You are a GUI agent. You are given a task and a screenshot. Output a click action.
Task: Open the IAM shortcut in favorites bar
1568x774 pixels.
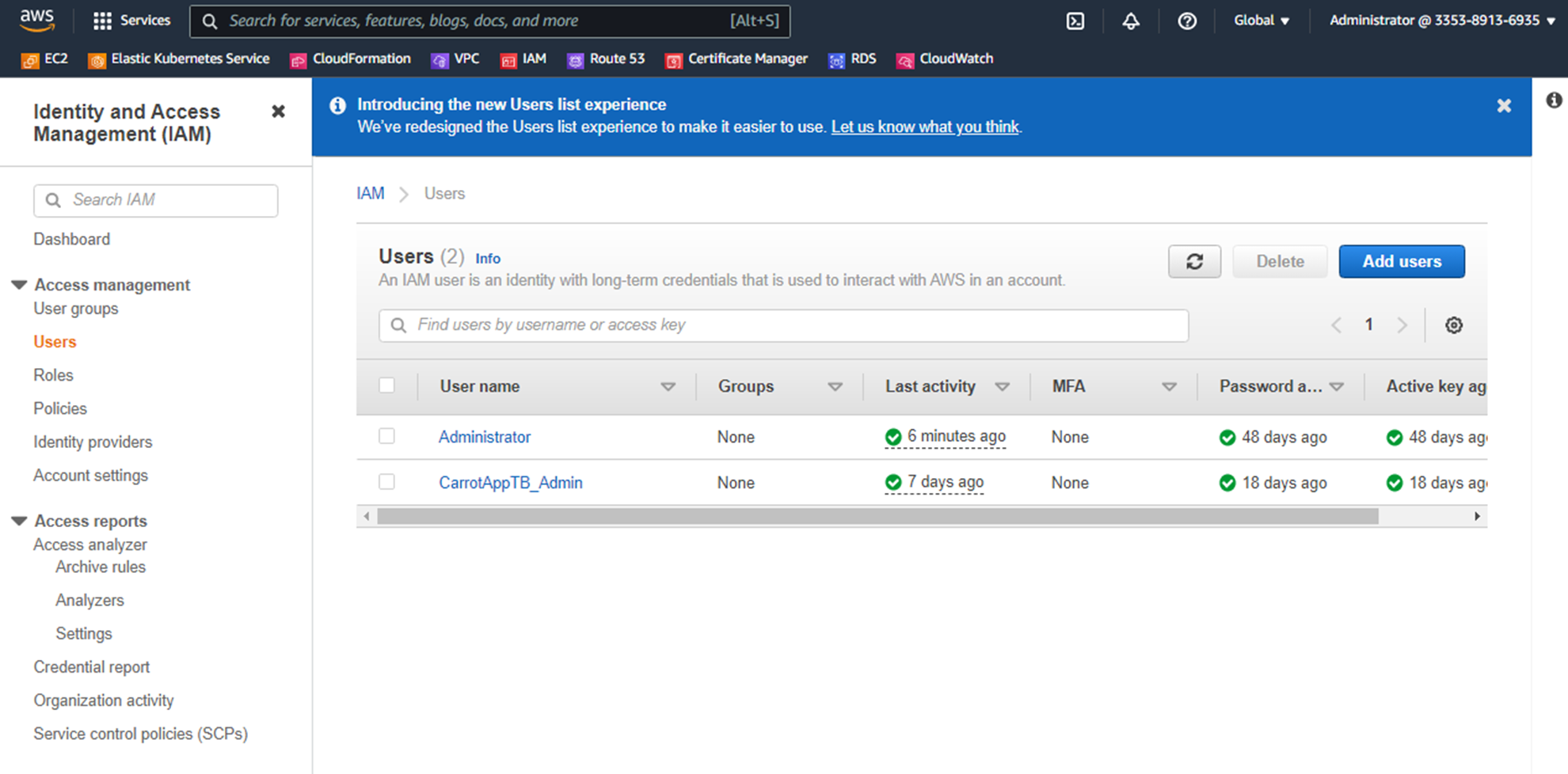(x=523, y=59)
